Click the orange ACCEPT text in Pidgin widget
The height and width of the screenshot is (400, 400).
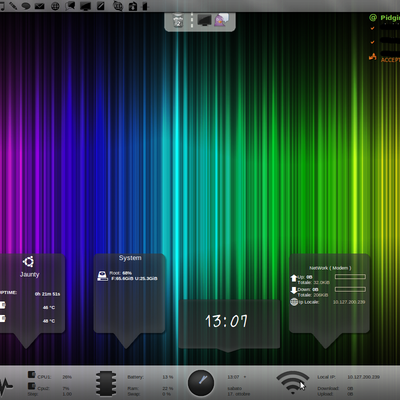tap(390, 60)
